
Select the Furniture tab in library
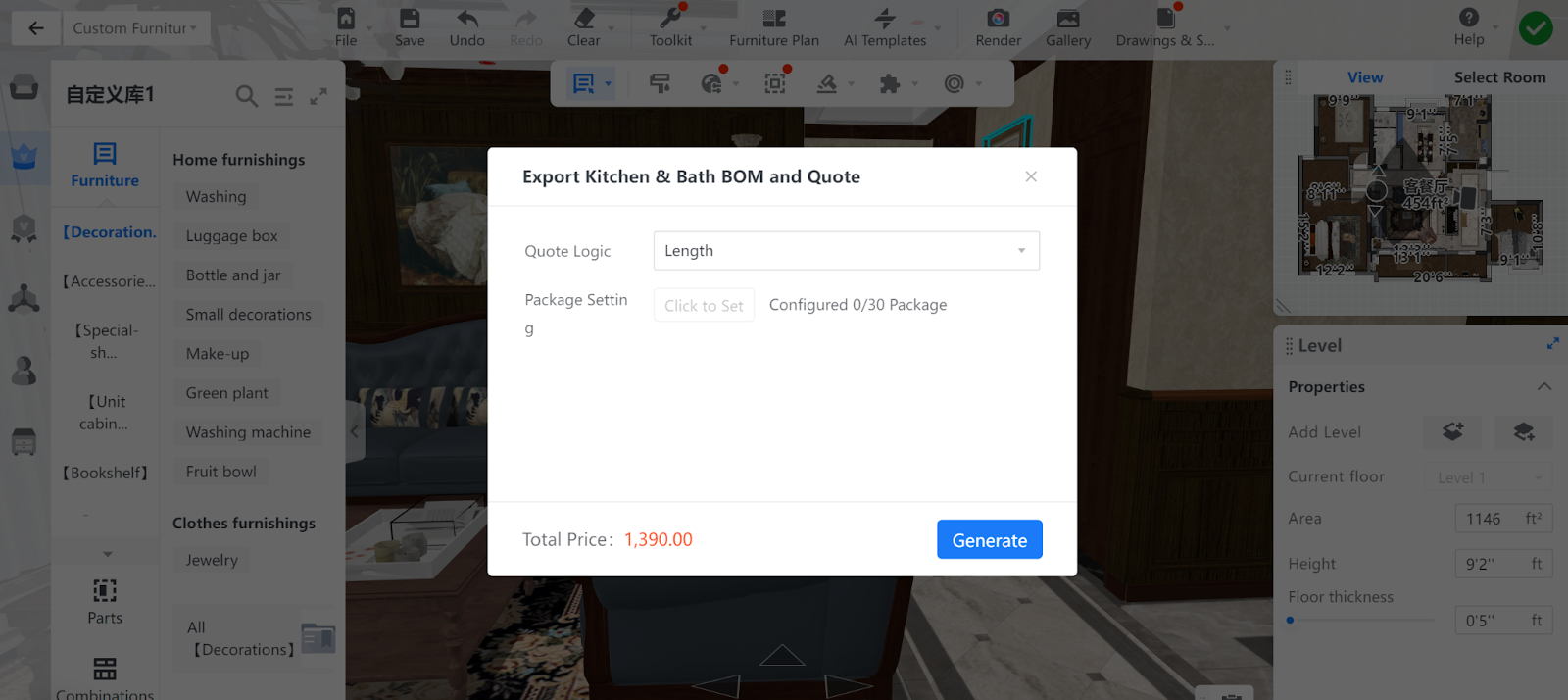tap(105, 165)
